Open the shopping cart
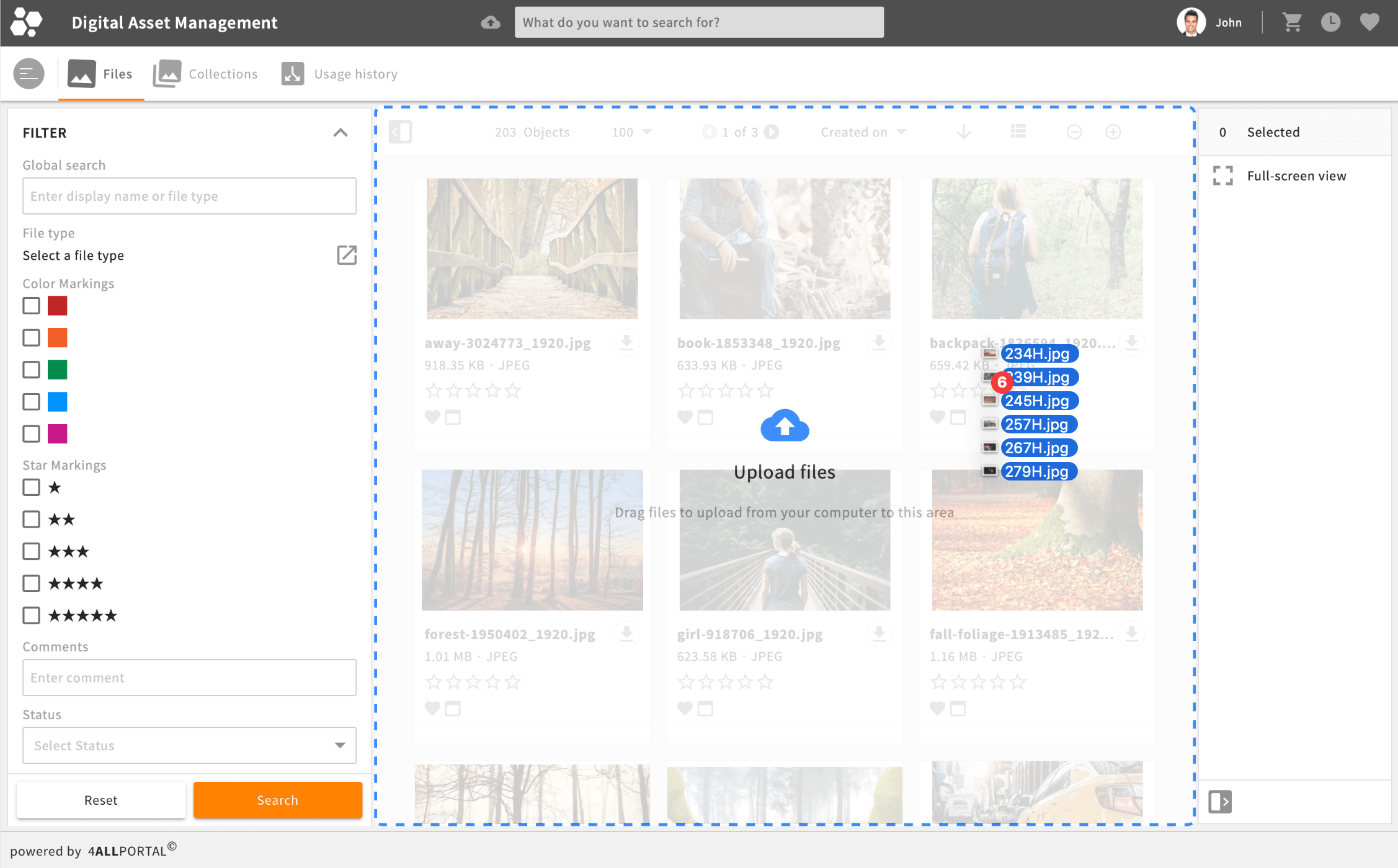1398x868 pixels. click(x=1292, y=22)
